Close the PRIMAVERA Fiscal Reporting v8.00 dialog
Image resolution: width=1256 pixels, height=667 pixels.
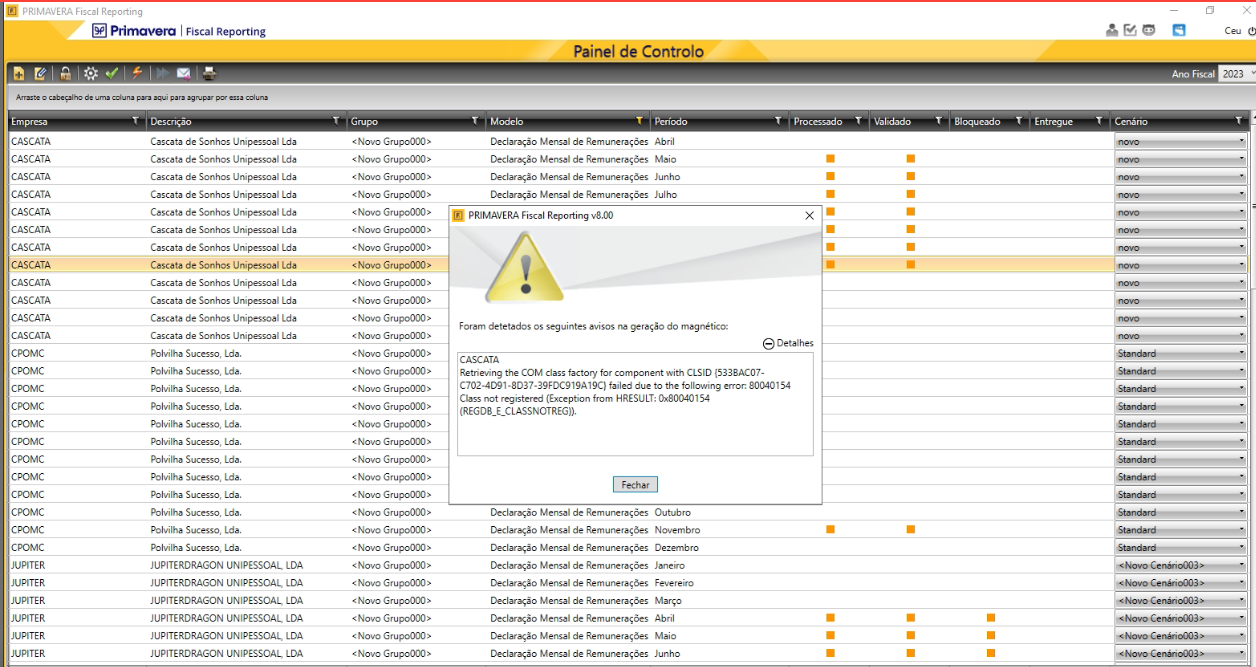coord(809,215)
